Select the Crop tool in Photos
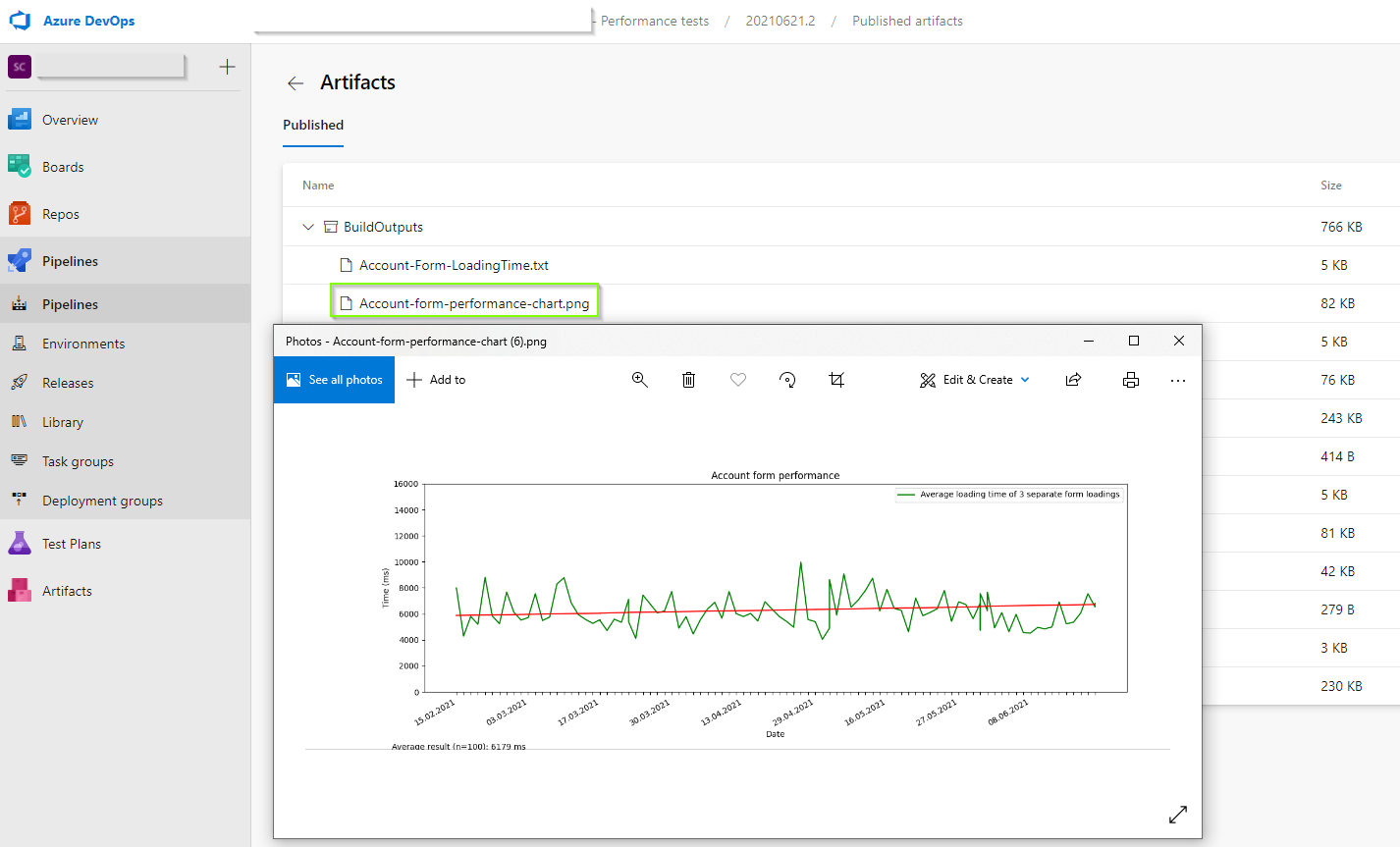Screen dimensions: 1400x847 pyautogui.click(x=835, y=380)
